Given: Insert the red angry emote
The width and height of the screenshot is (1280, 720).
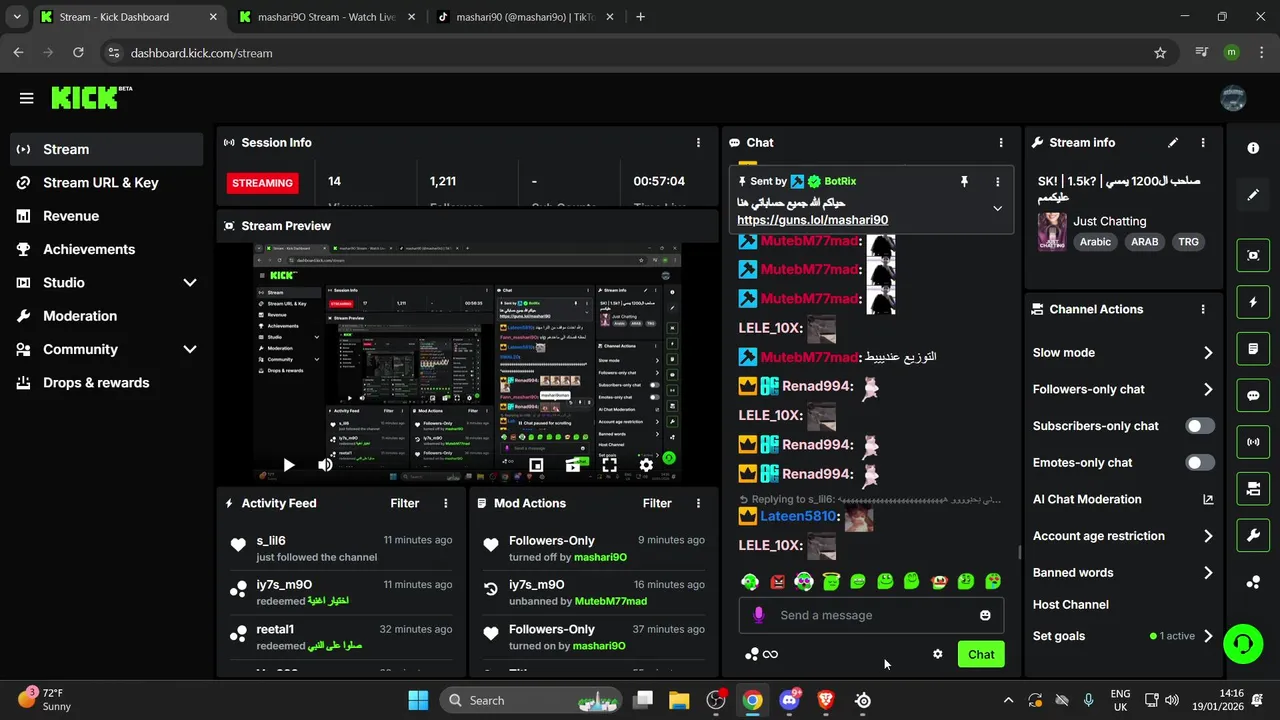Looking at the screenshot, I should 778,581.
